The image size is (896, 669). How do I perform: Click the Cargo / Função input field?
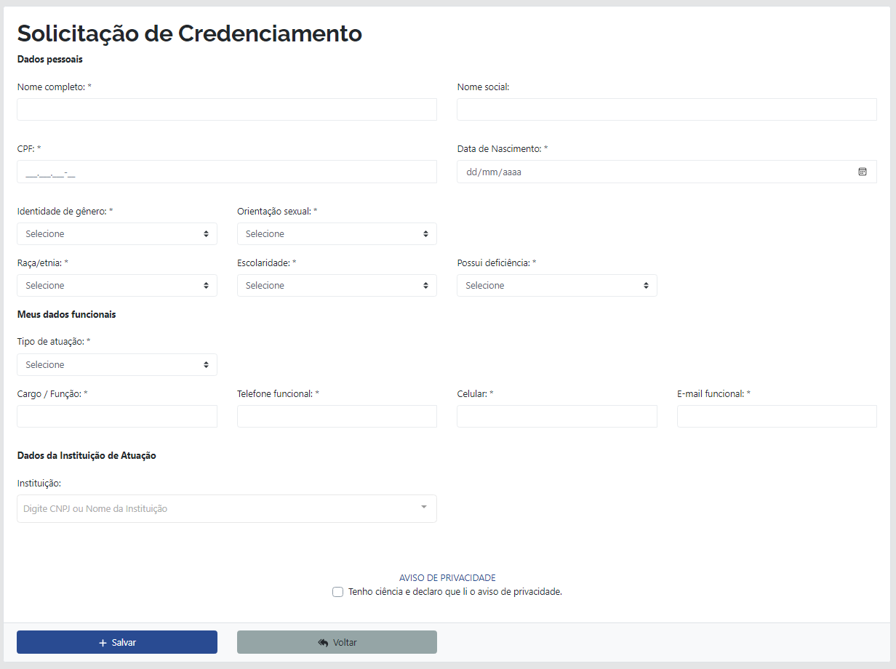pos(116,416)
